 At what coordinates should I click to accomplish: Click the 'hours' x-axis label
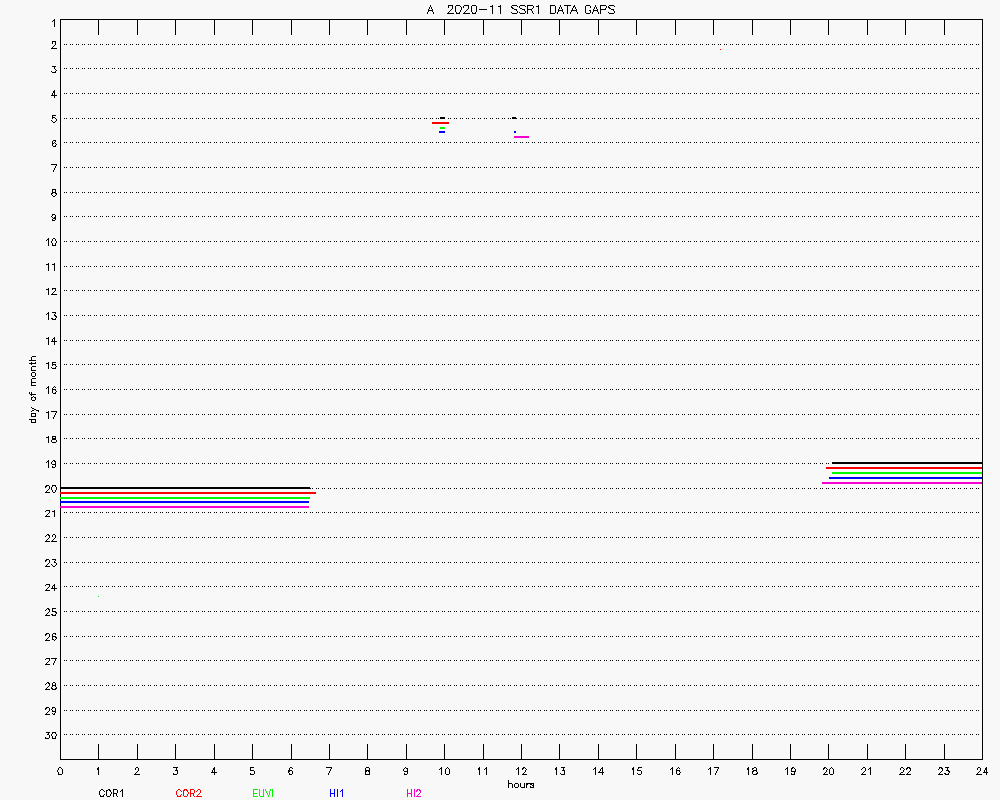(x=520, y=785)
